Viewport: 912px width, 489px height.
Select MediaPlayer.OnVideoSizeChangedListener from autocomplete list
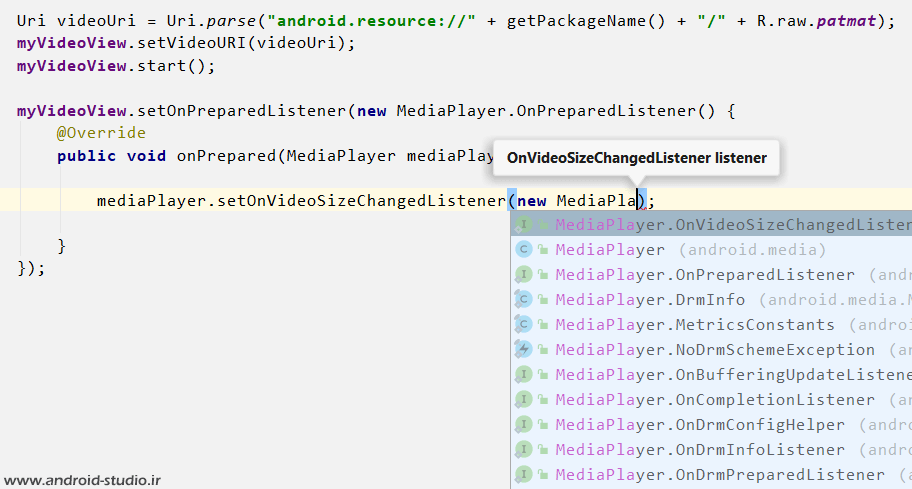pyautogui.click(x=730, y=225)
